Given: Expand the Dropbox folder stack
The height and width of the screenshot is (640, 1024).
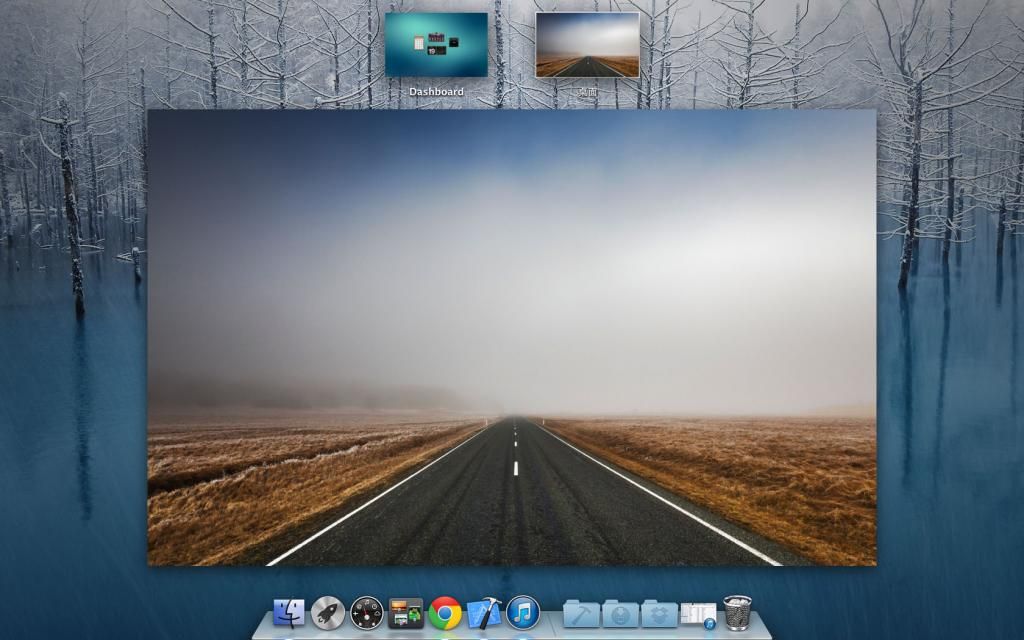Looking at the screenshot, I should coord(659,613).
